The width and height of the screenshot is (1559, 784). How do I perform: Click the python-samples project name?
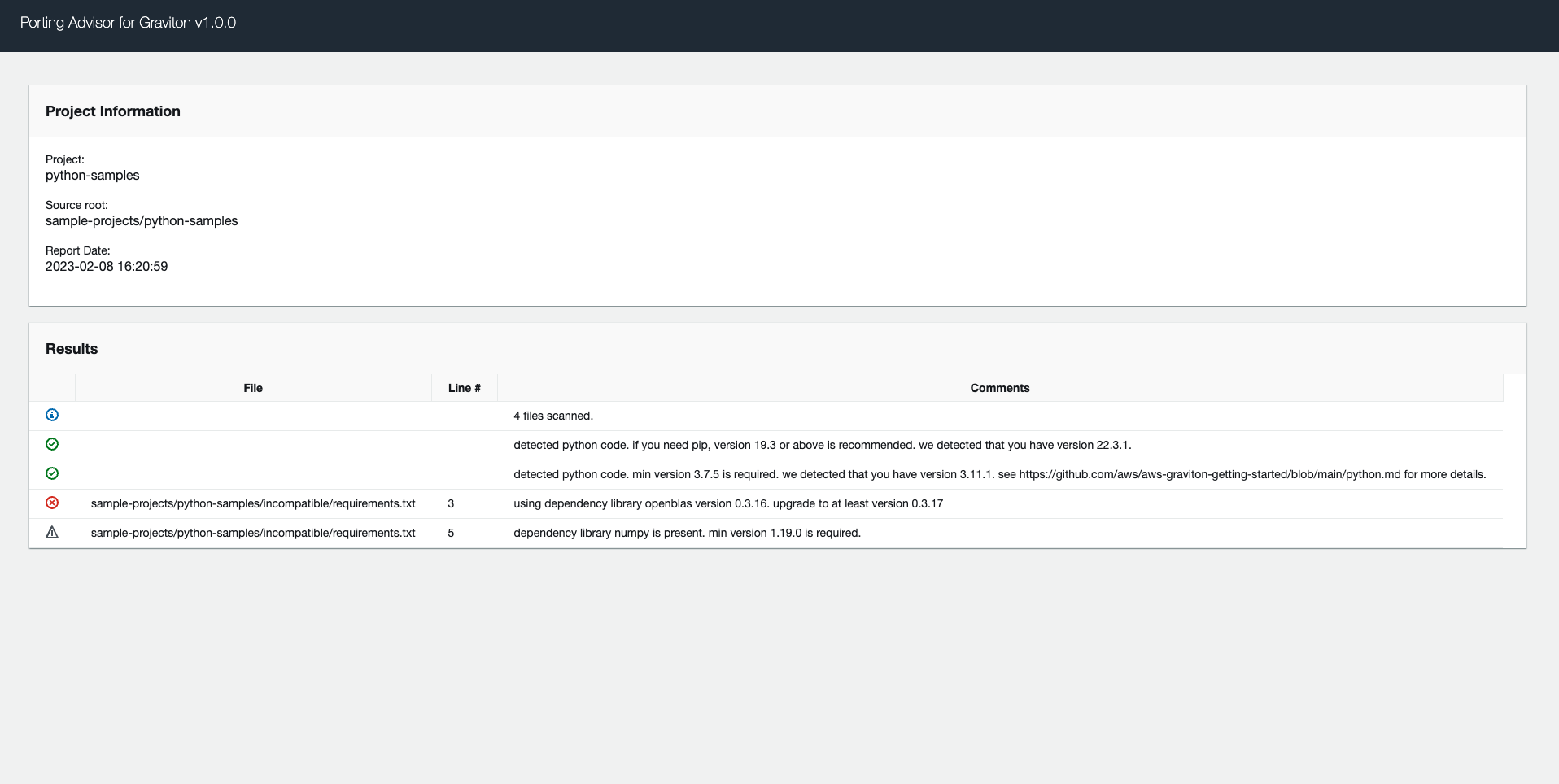pos(92,175)
